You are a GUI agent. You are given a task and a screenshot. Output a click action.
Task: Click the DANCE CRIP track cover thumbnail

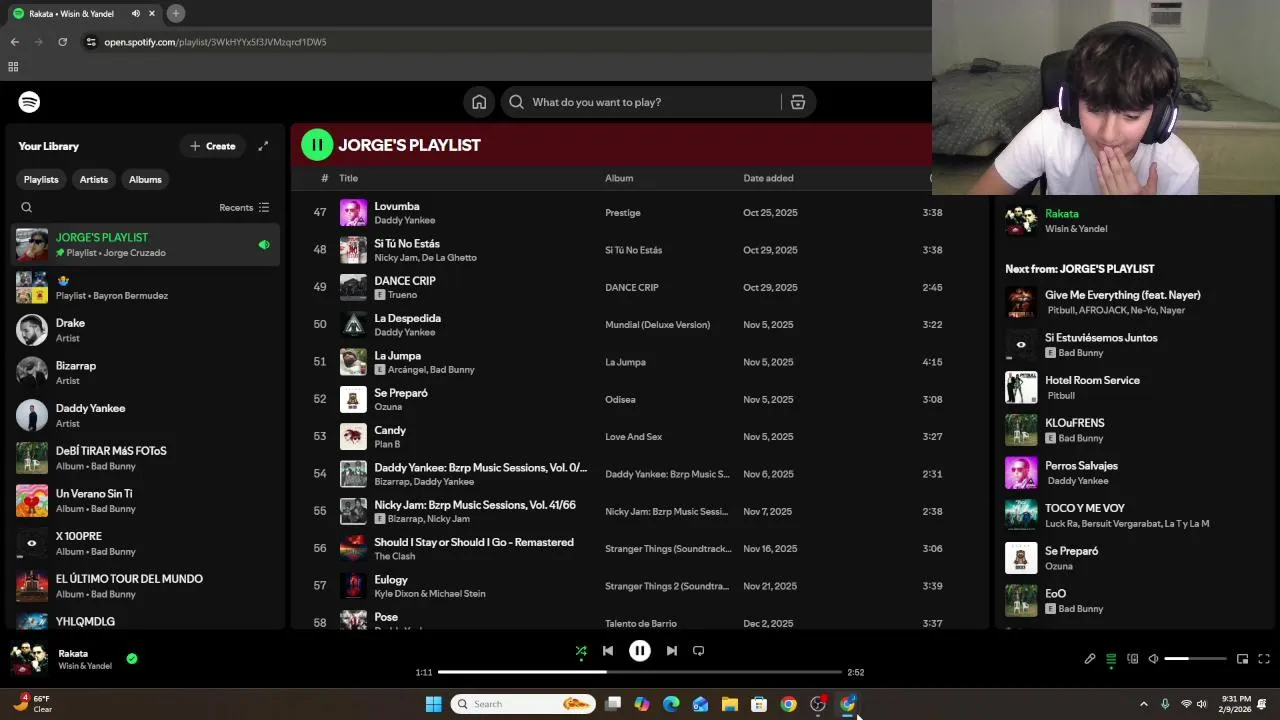pyautogui.click(x=353, y=288)
